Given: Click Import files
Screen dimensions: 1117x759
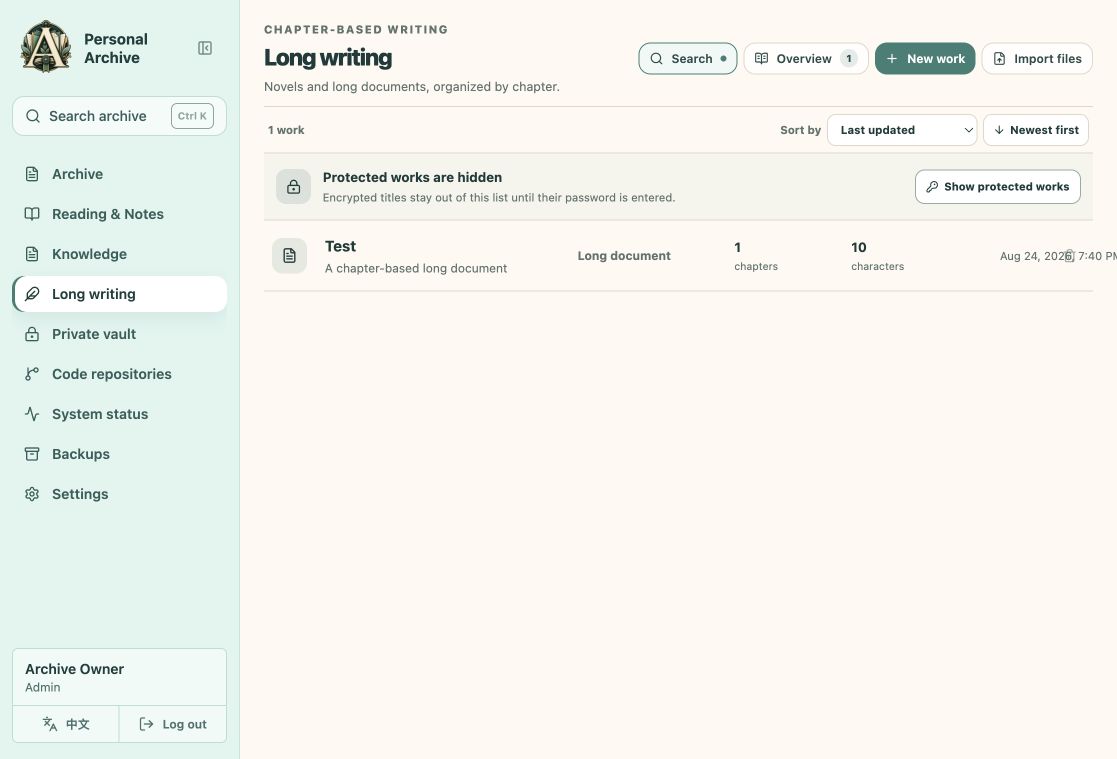Looking at the screenshot, I should pos(1037,58).
